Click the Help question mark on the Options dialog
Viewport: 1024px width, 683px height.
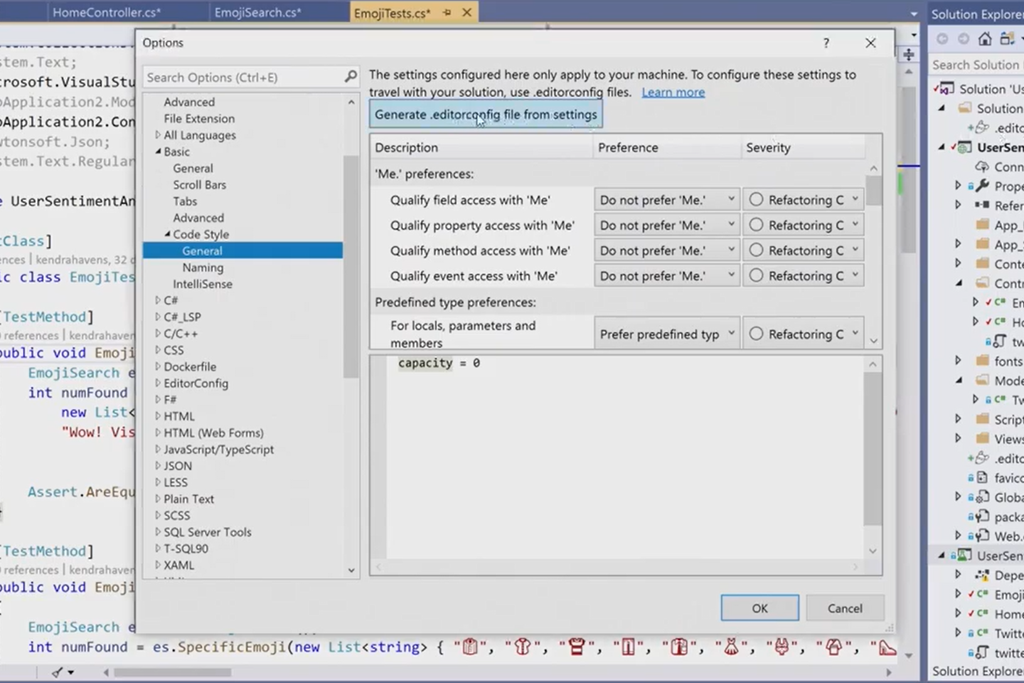pos(825,43)
